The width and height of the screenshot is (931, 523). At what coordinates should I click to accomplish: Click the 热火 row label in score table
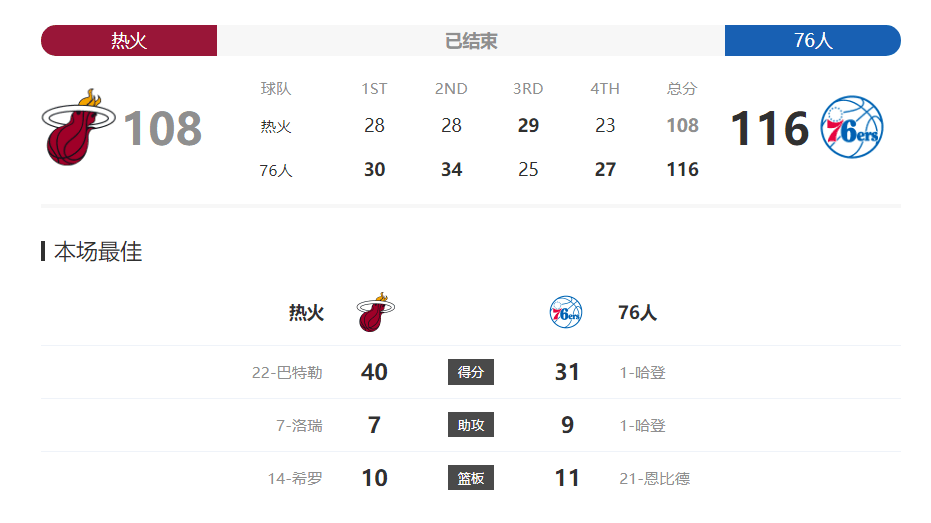(276, 126)
